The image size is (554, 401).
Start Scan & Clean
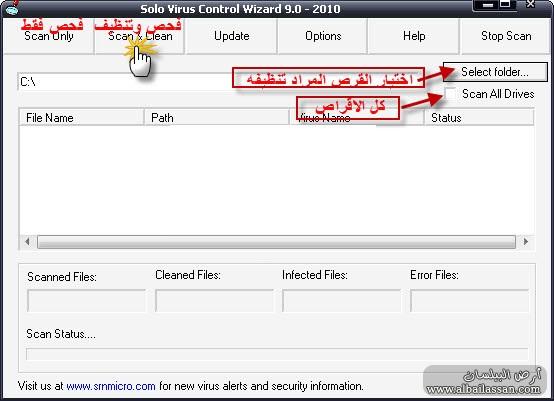140,36
